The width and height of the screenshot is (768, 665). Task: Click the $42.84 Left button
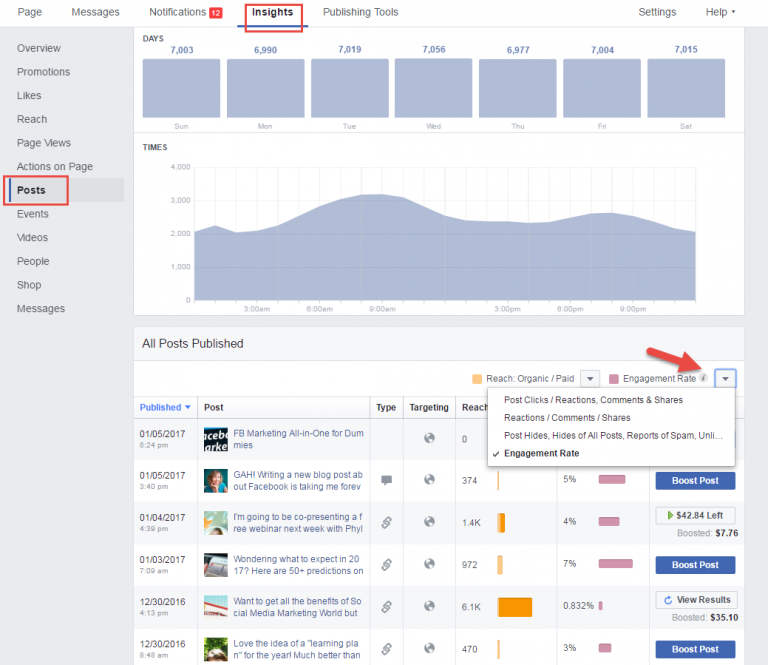tap(695, 516)
